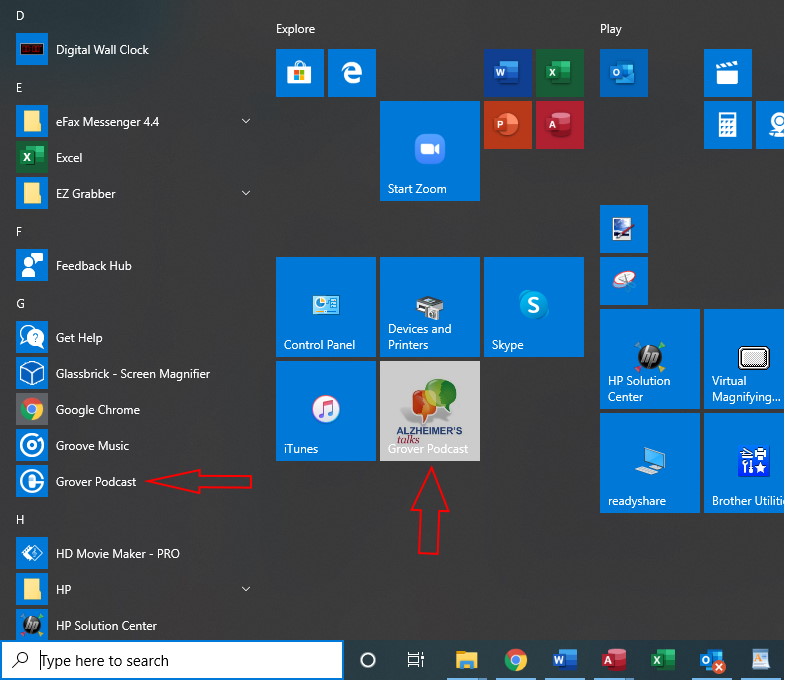Expand the eFax Messenger 4.4 folder
The width and height of the screenshot is (800, 680).
click(x=246, y=121)
